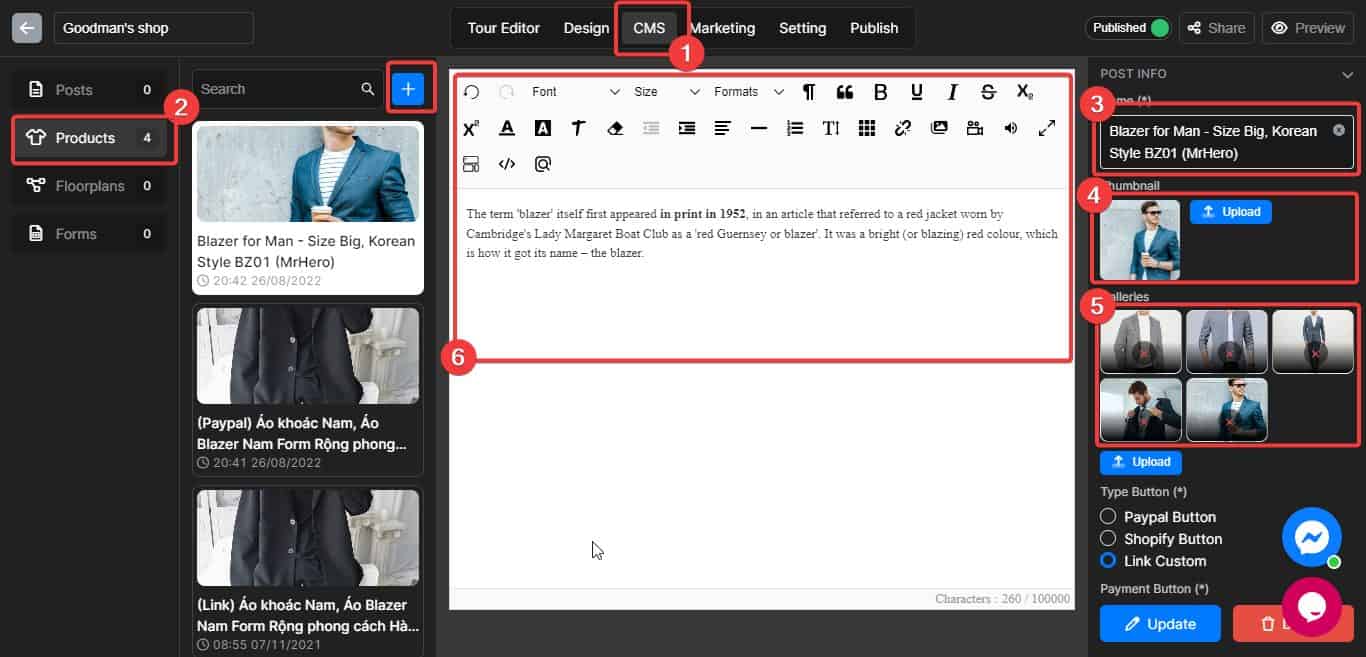Insert a horizontal line
The height and width of the screenshot is (657, 1366).
(759, 128)
